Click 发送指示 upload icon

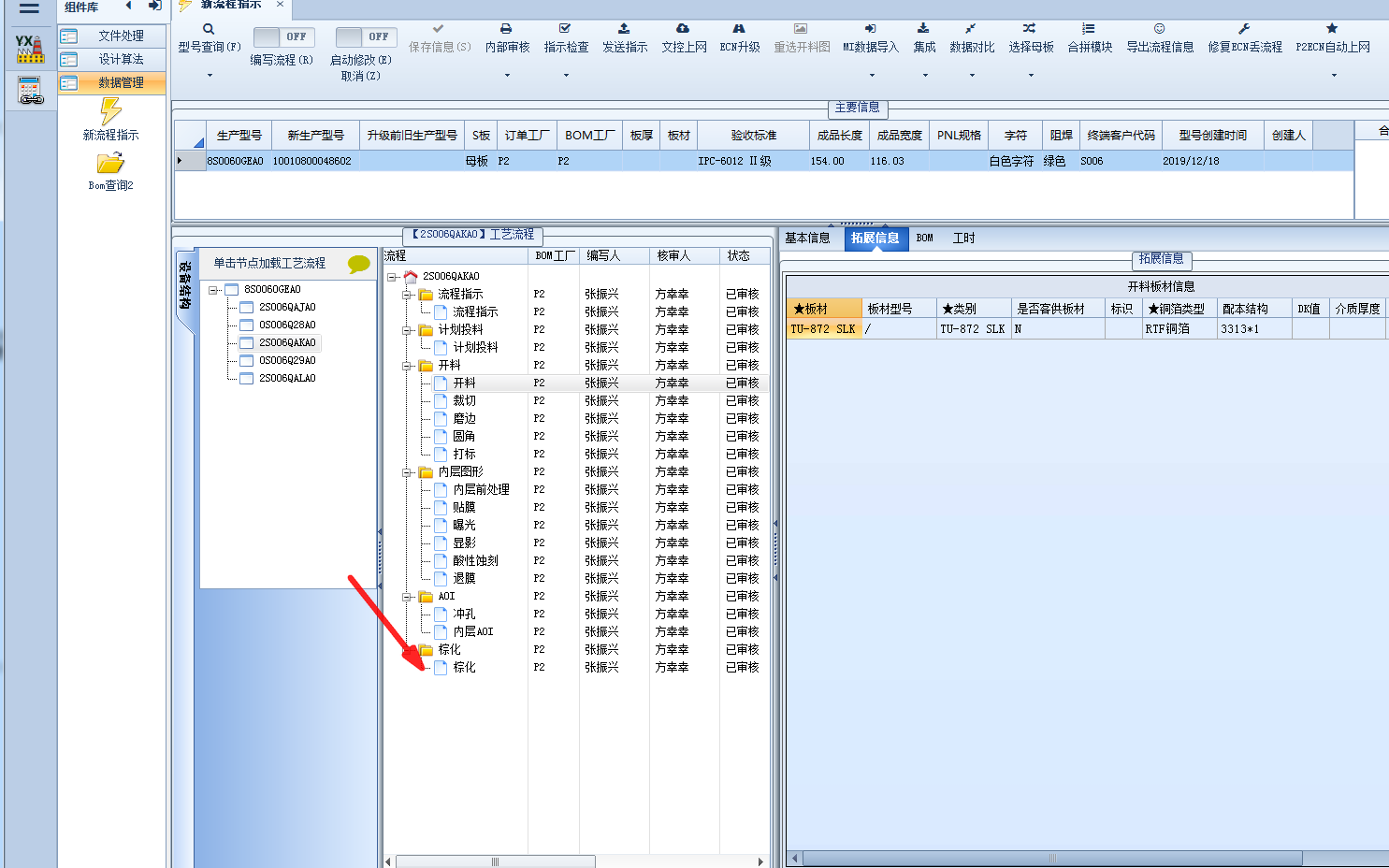pyautogui.click(x=624, y=29)
